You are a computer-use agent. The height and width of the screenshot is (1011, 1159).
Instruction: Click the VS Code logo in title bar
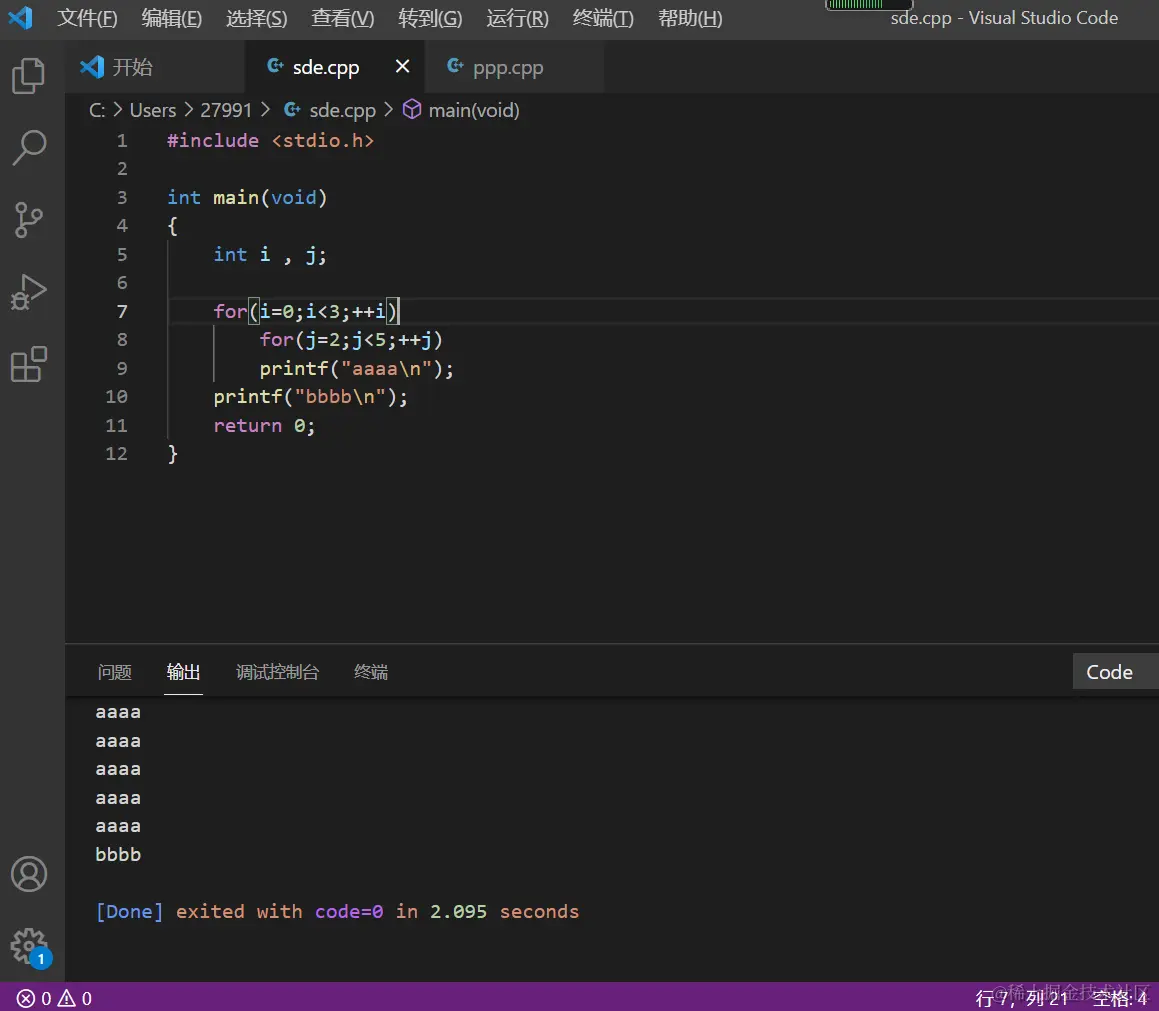(20, 17)
